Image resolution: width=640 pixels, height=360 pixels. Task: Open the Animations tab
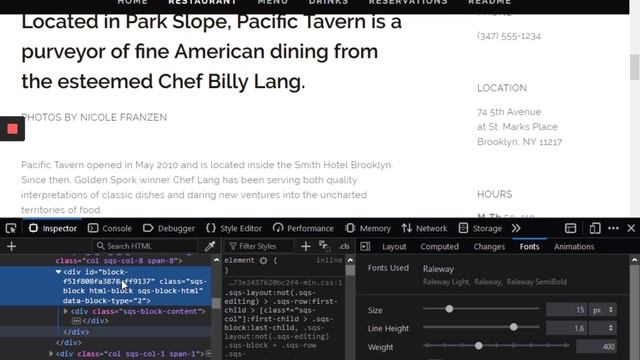point(574,247)
